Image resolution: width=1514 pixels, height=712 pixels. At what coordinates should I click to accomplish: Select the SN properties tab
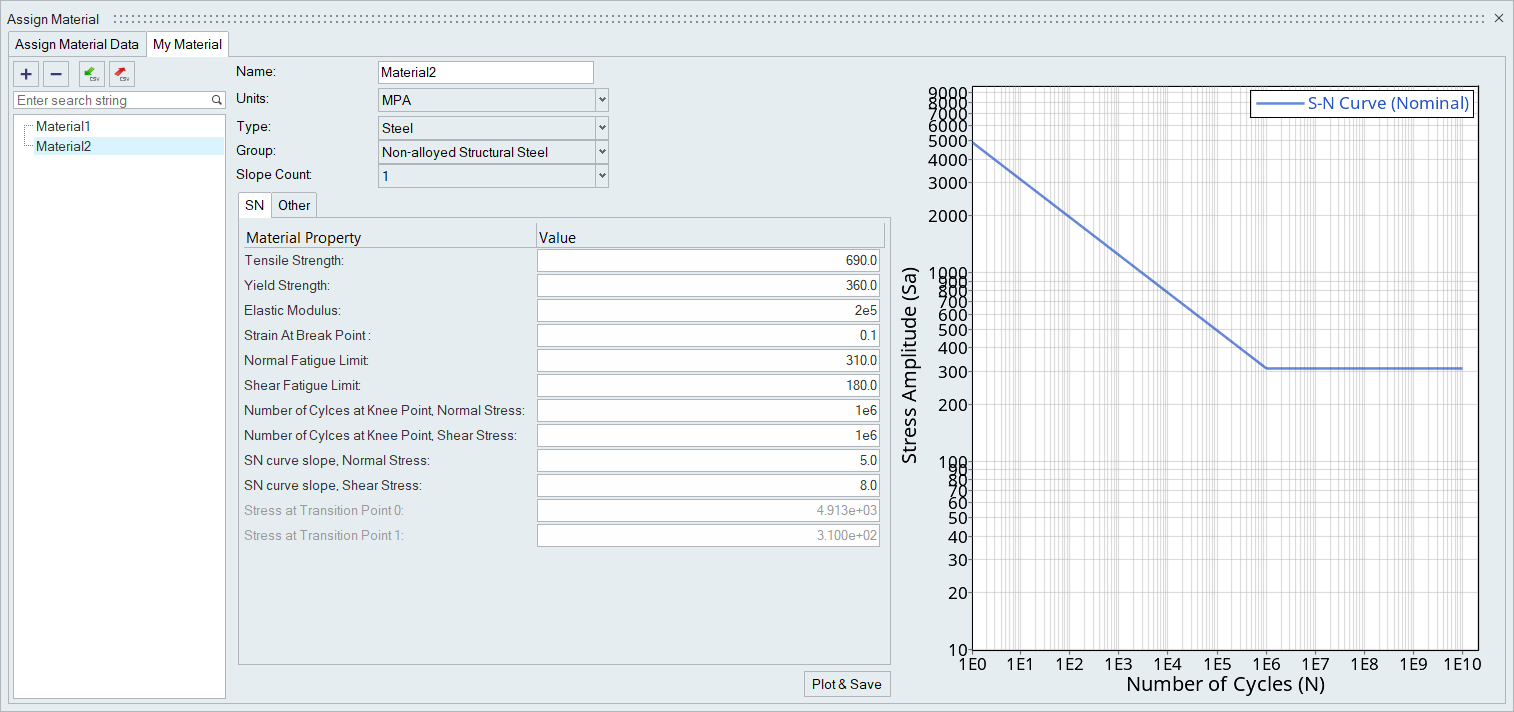pos(255,205)
